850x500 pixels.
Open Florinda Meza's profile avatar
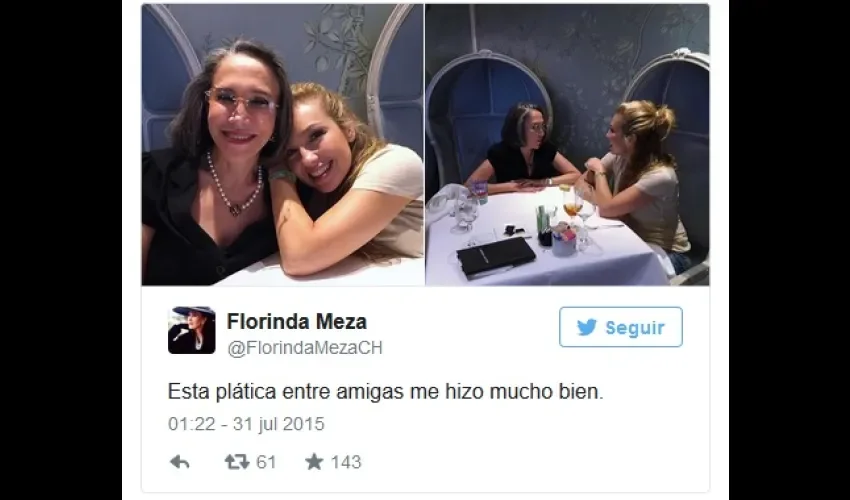point(191,330)
